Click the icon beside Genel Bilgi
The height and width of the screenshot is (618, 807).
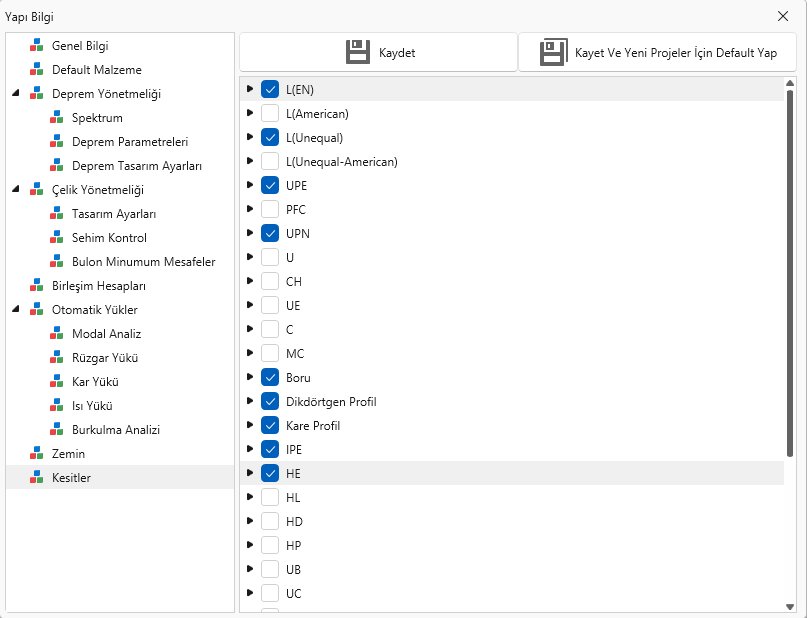[x=37, y=46]
